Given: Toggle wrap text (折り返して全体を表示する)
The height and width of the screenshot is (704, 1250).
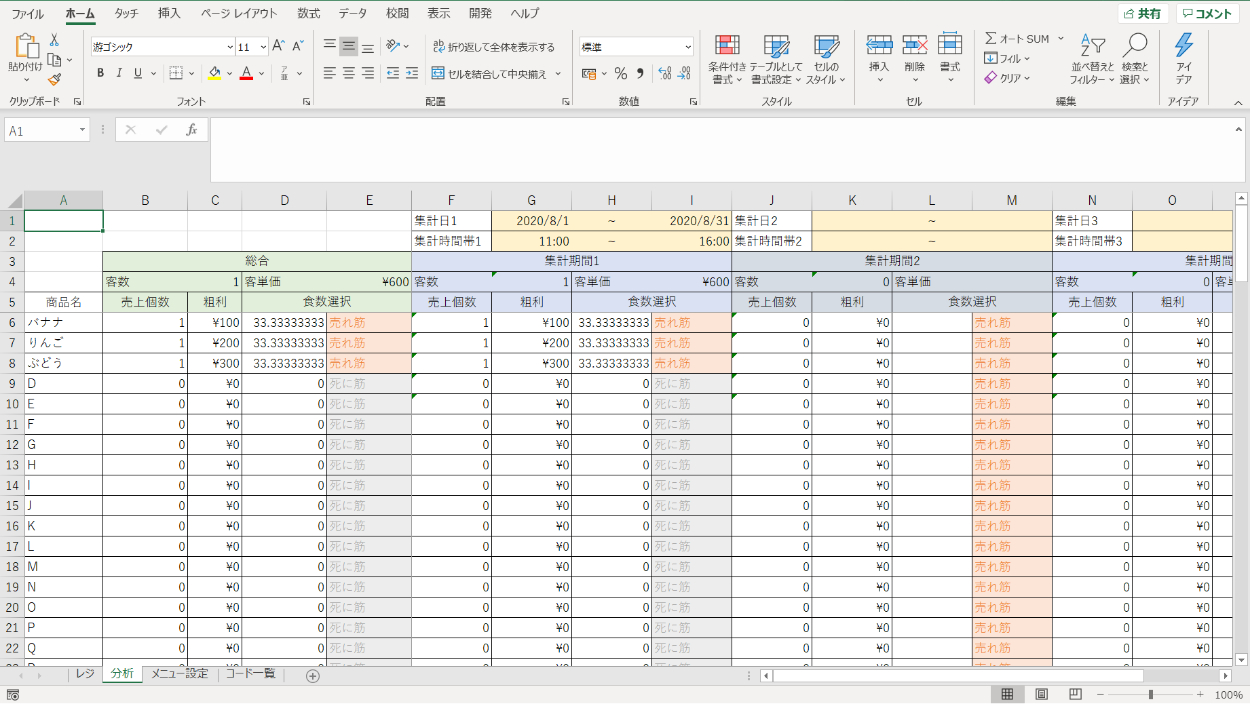Looking at the screenshot, I should (439, 46).
